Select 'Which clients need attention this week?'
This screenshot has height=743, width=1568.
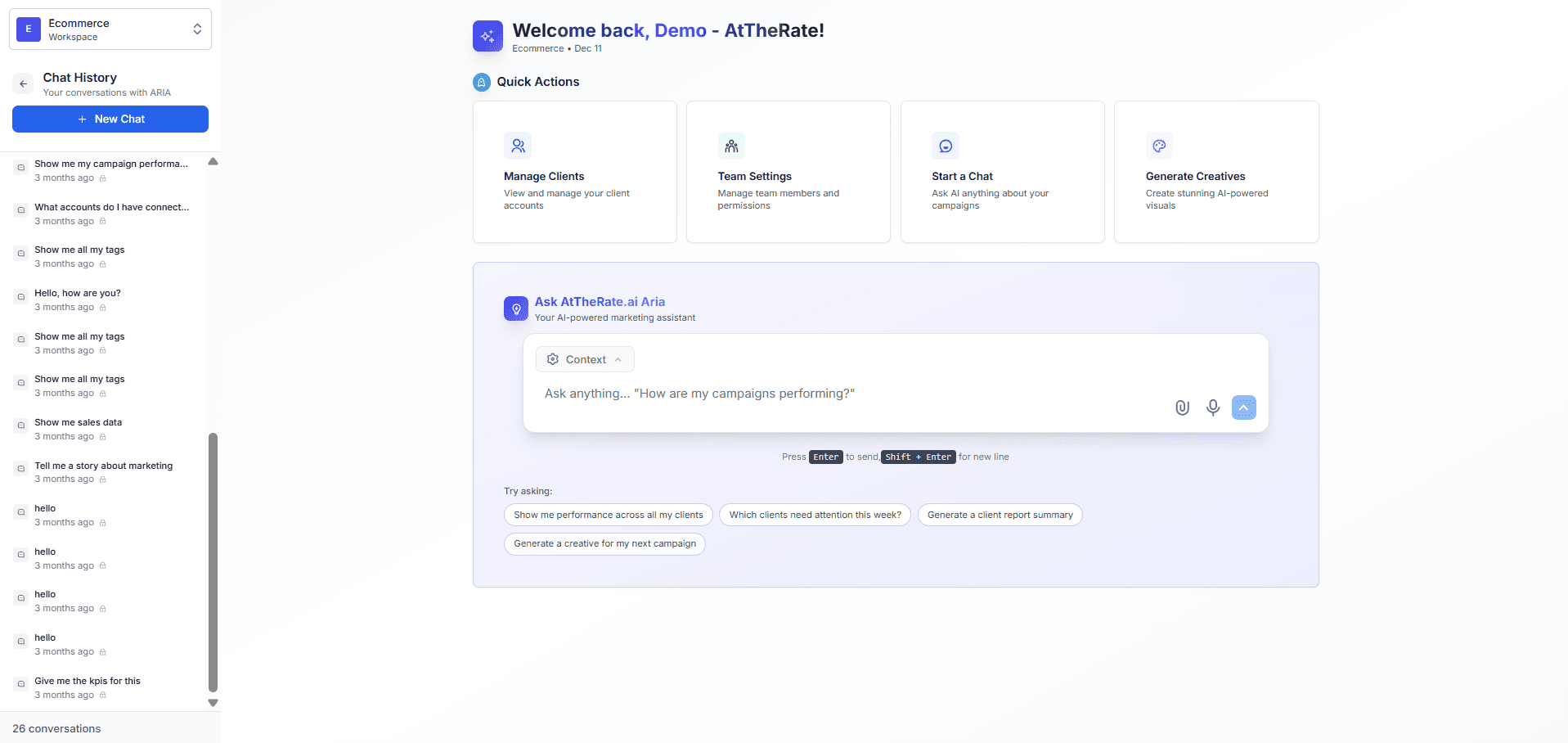click(x=815, y=515)
